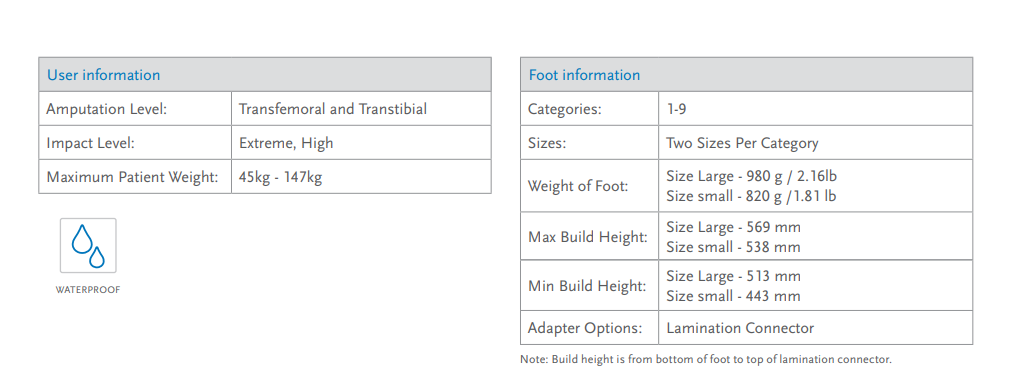Select the Impact Level label cell
Screen dimensions: 1036x375
click(x=135, y=143)
